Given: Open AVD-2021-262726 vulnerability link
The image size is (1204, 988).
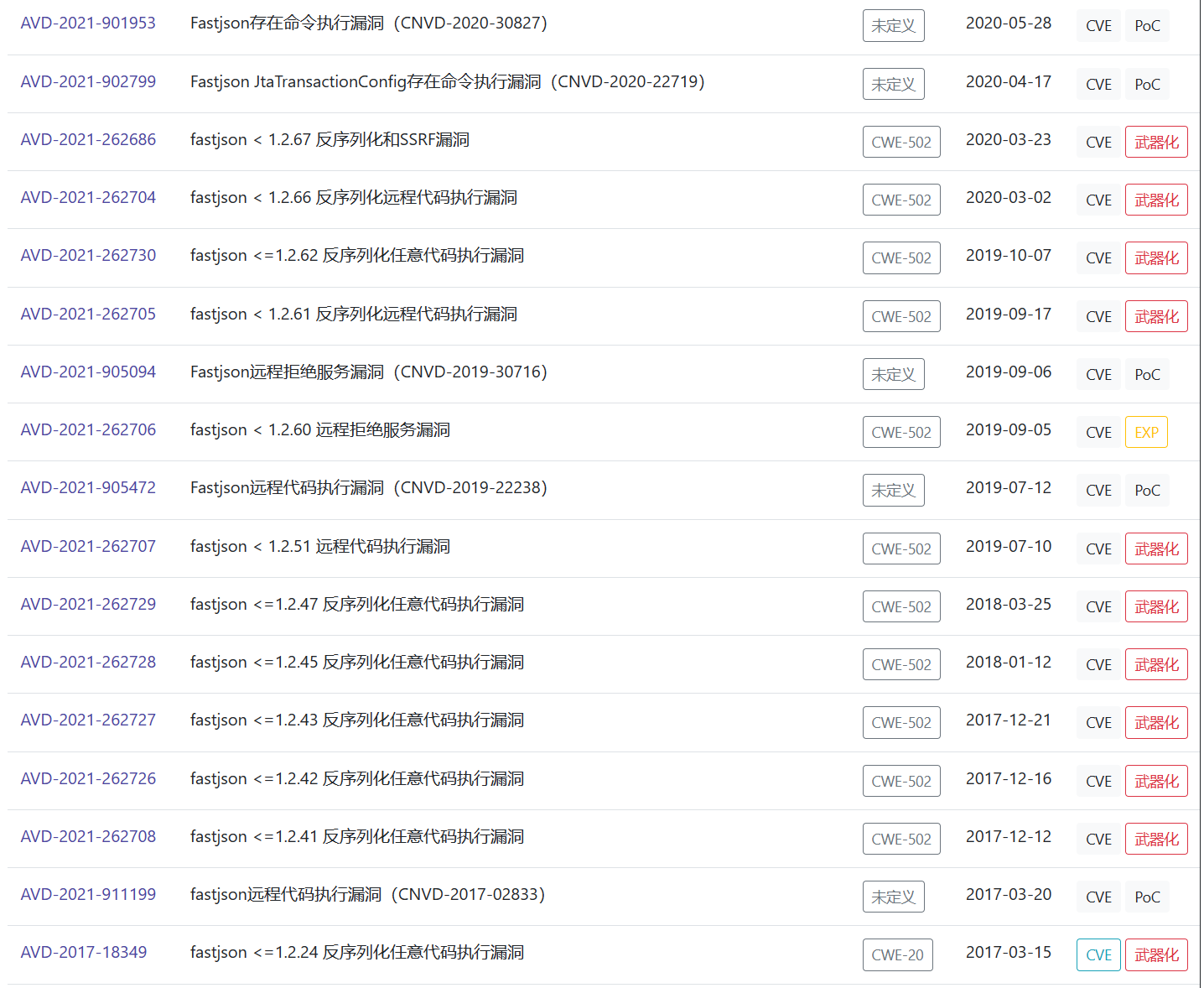Looking at the screenshot, I should (88, 779).
